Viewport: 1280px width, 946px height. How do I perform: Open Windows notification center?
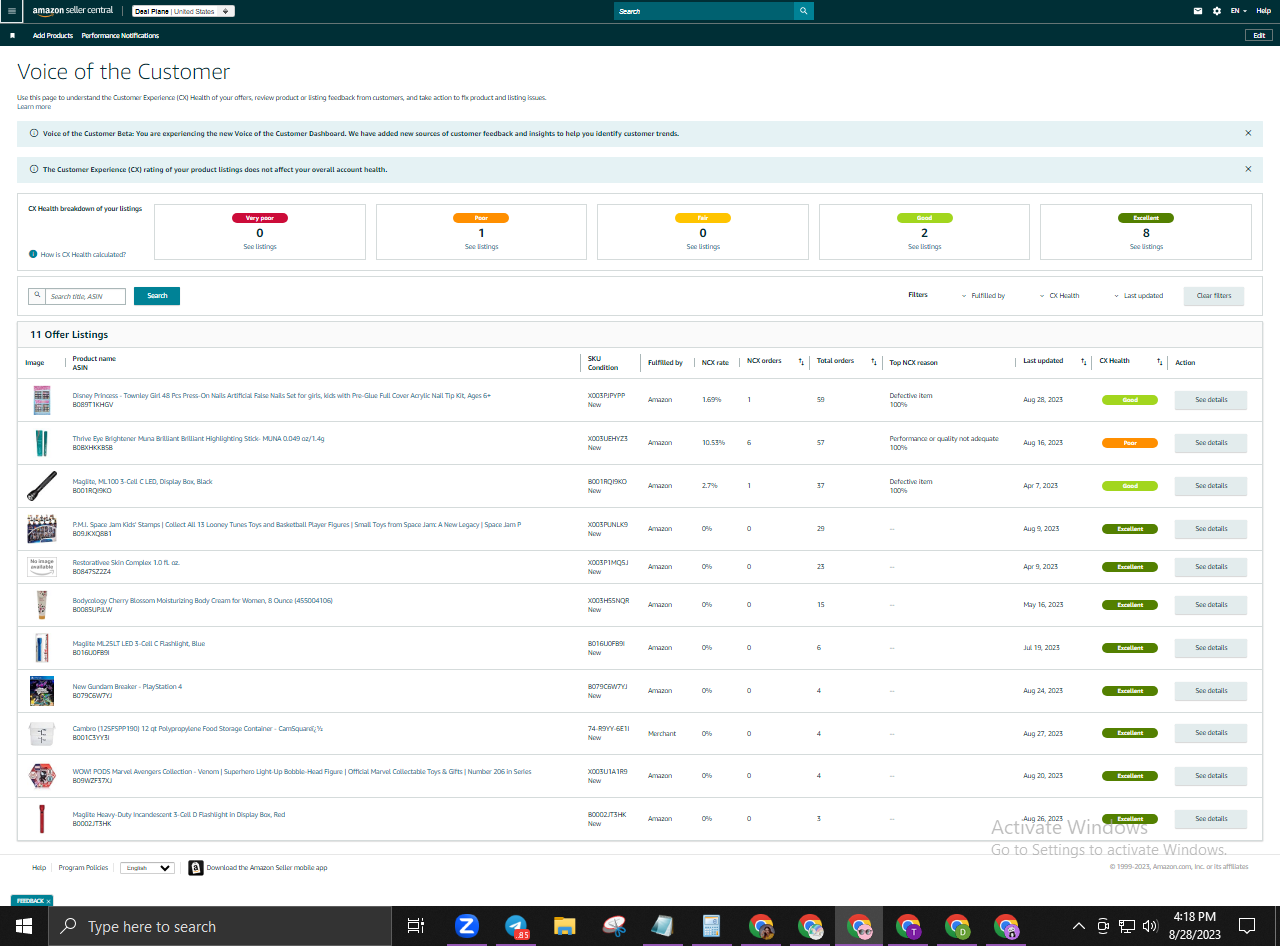(x=1247, y=926)
